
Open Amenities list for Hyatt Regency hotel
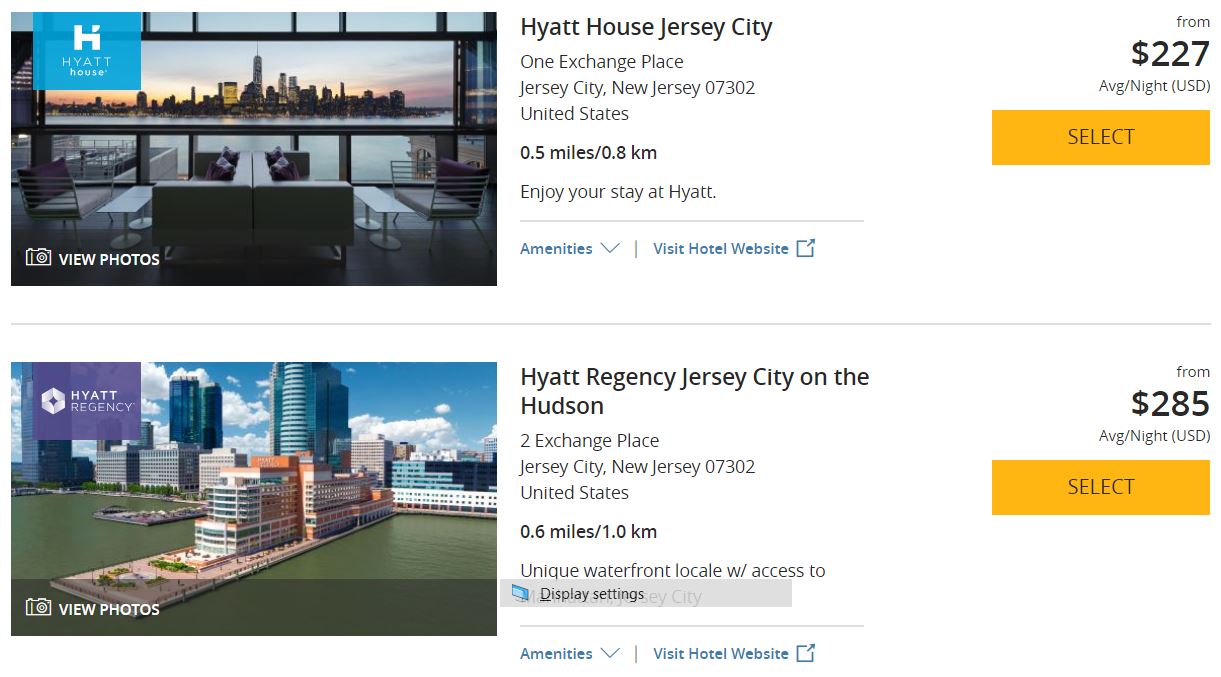[570, 654]
